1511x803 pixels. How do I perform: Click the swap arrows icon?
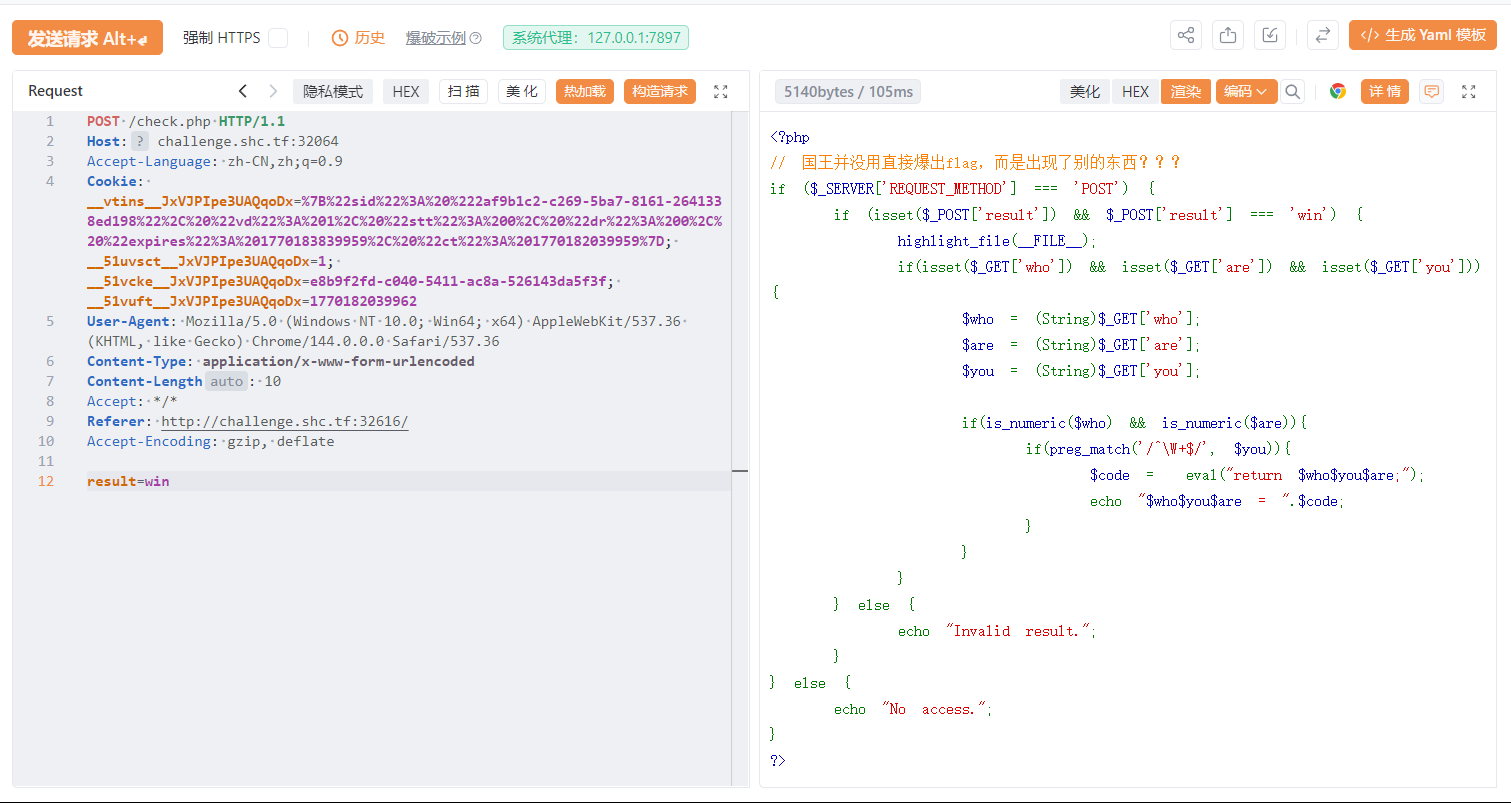click(1322, 35)
